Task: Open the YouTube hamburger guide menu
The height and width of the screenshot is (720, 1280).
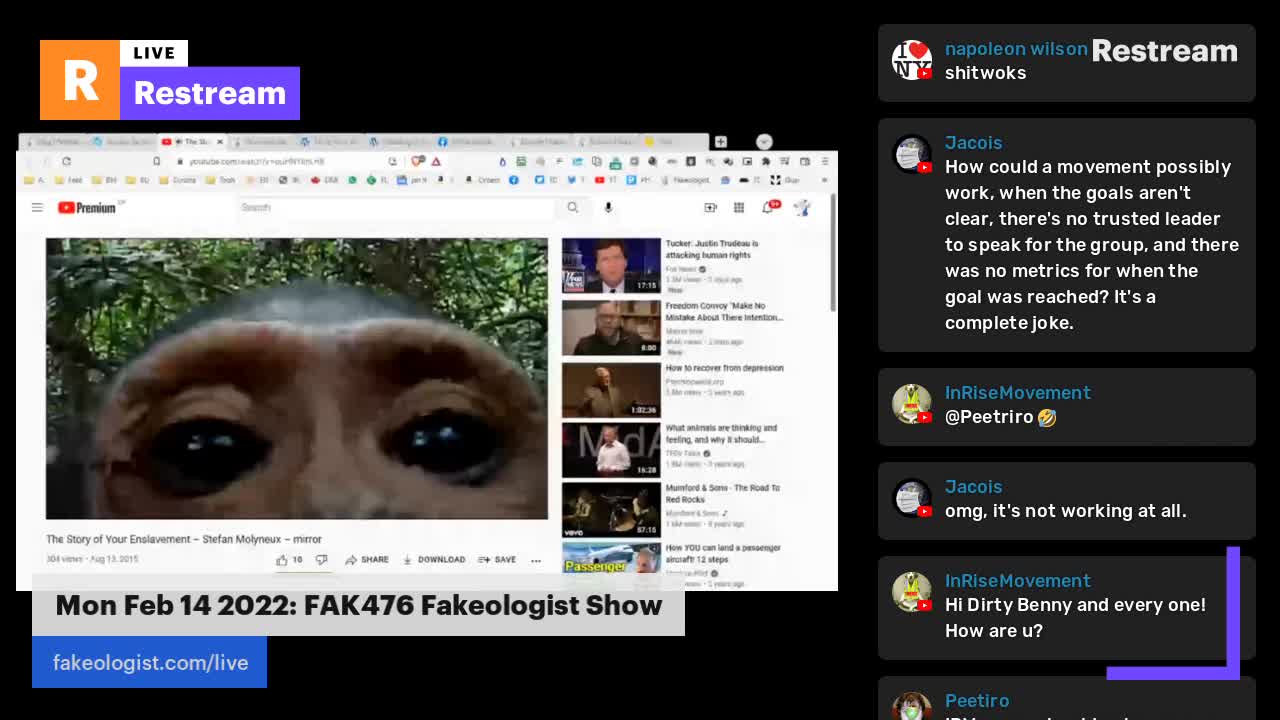Action: (x=37, y=208)
